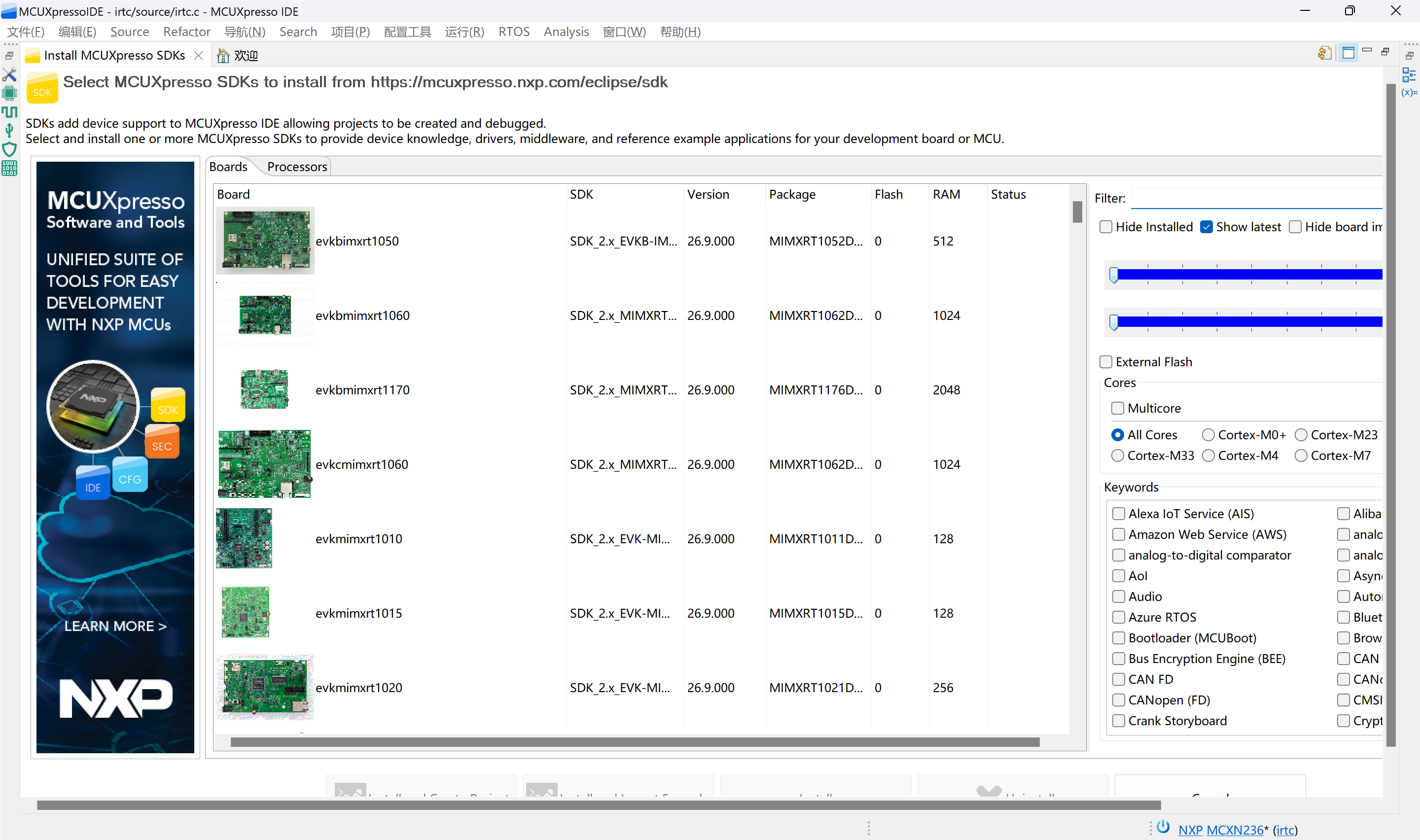Click the boards table vertical scrollbar thumb
This screenshot has width=1420, height=840.
(x=1077, y=212)
